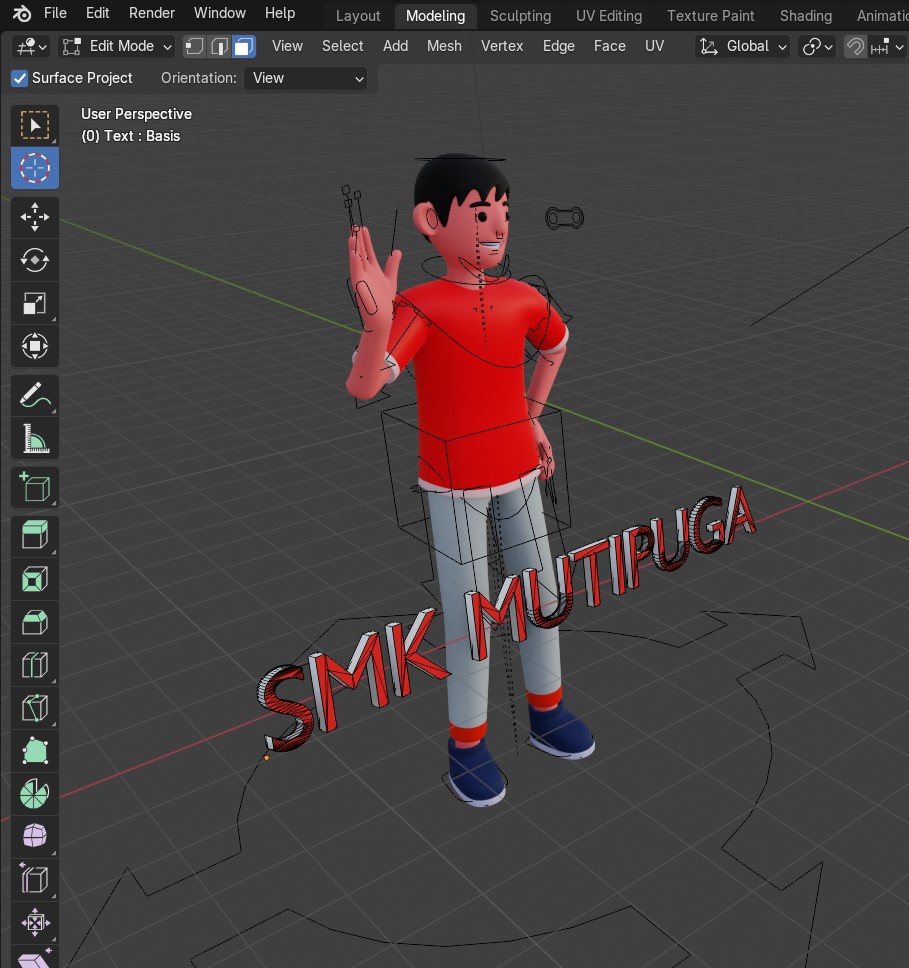Activate the Smooth tool
This screenshot has width=909, height=968.
click(x=35, y=837)
